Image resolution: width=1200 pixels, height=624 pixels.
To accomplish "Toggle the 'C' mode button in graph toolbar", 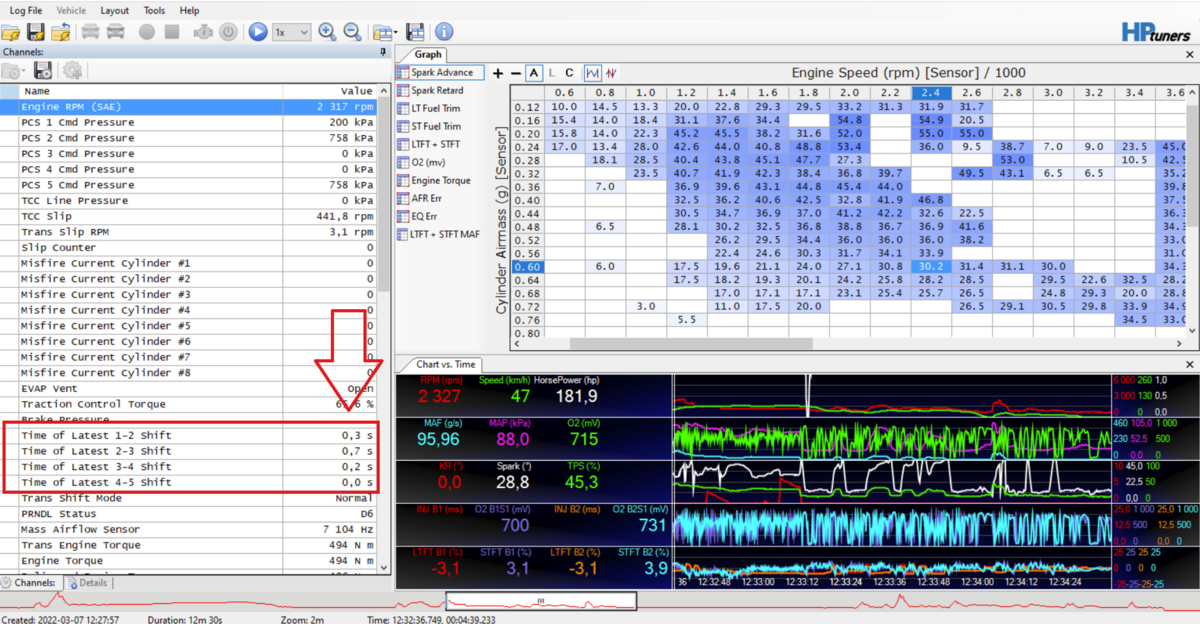I will [x=569, y=73].
